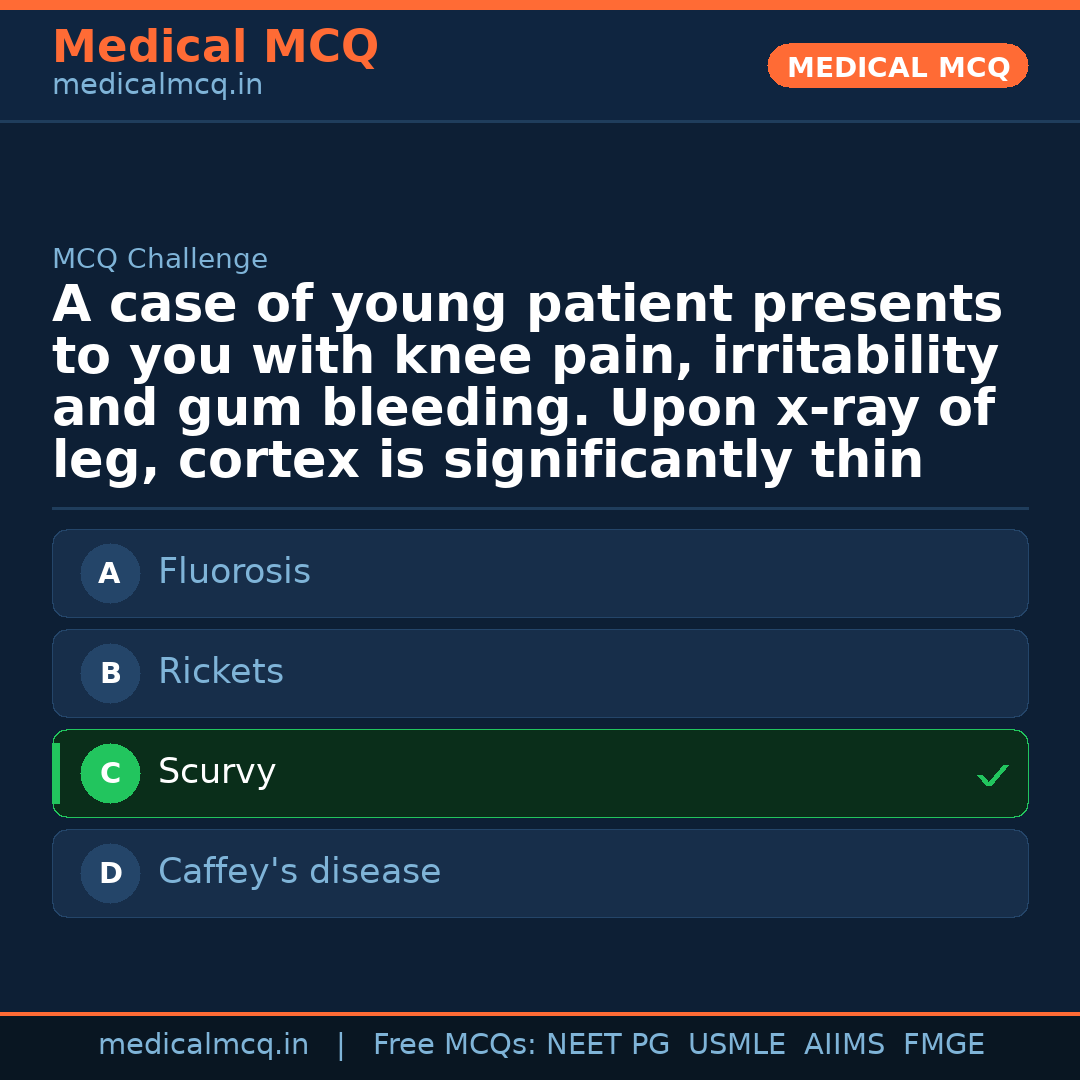Image resolution: width=1080 pixels, height=1080 pixels.
Task: Open medicalmcq.in link in the footer
Action: click(x=203, y=1045)
